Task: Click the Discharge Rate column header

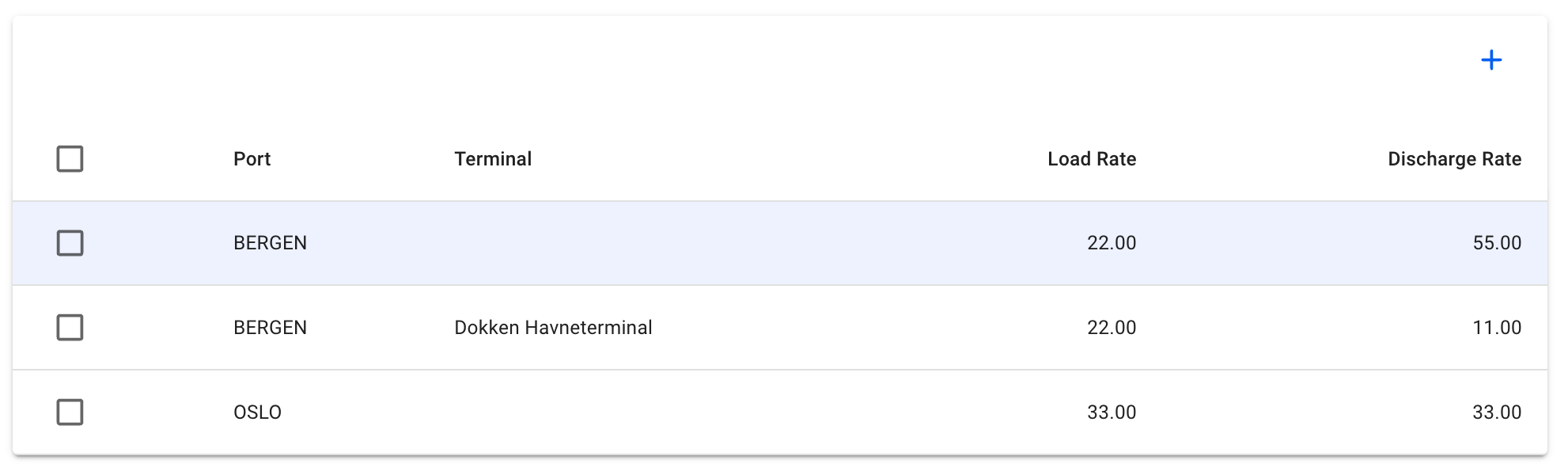Action: pyautogui.click(x=1454, y=159)
